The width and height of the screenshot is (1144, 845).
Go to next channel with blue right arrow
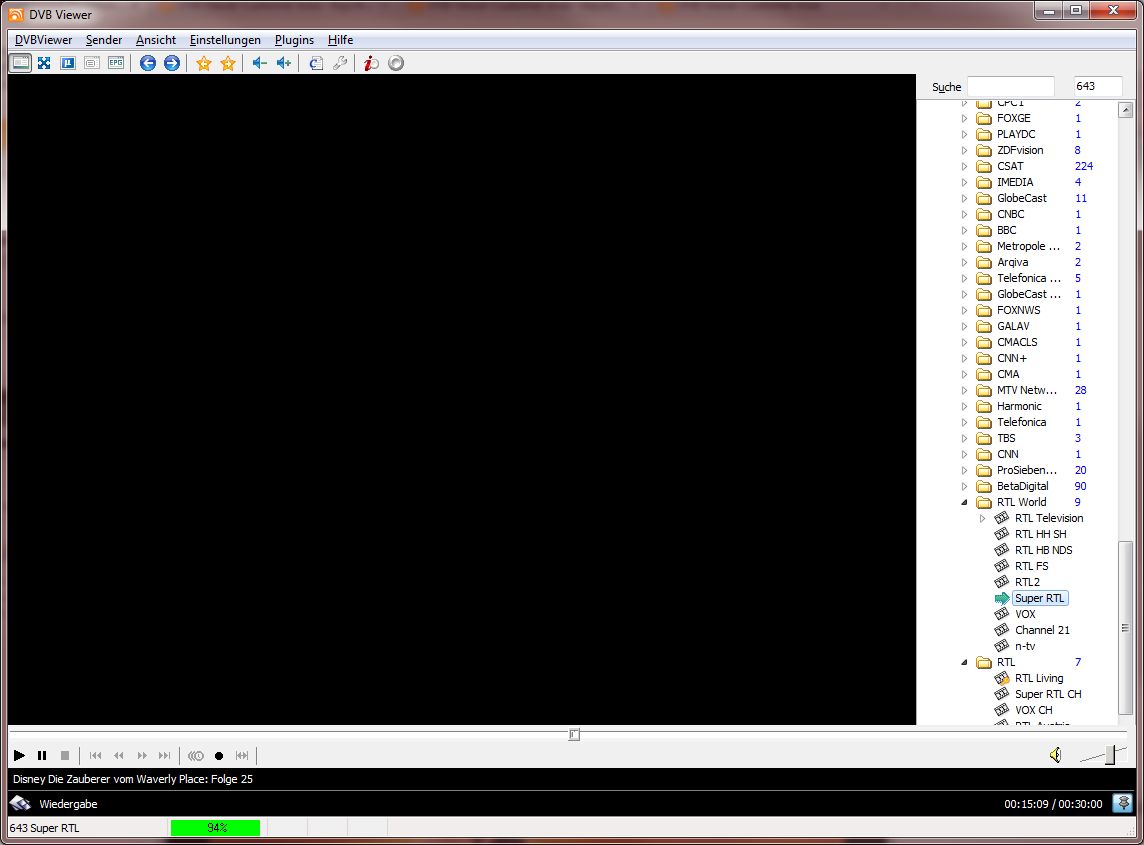[x=171, y=63]
